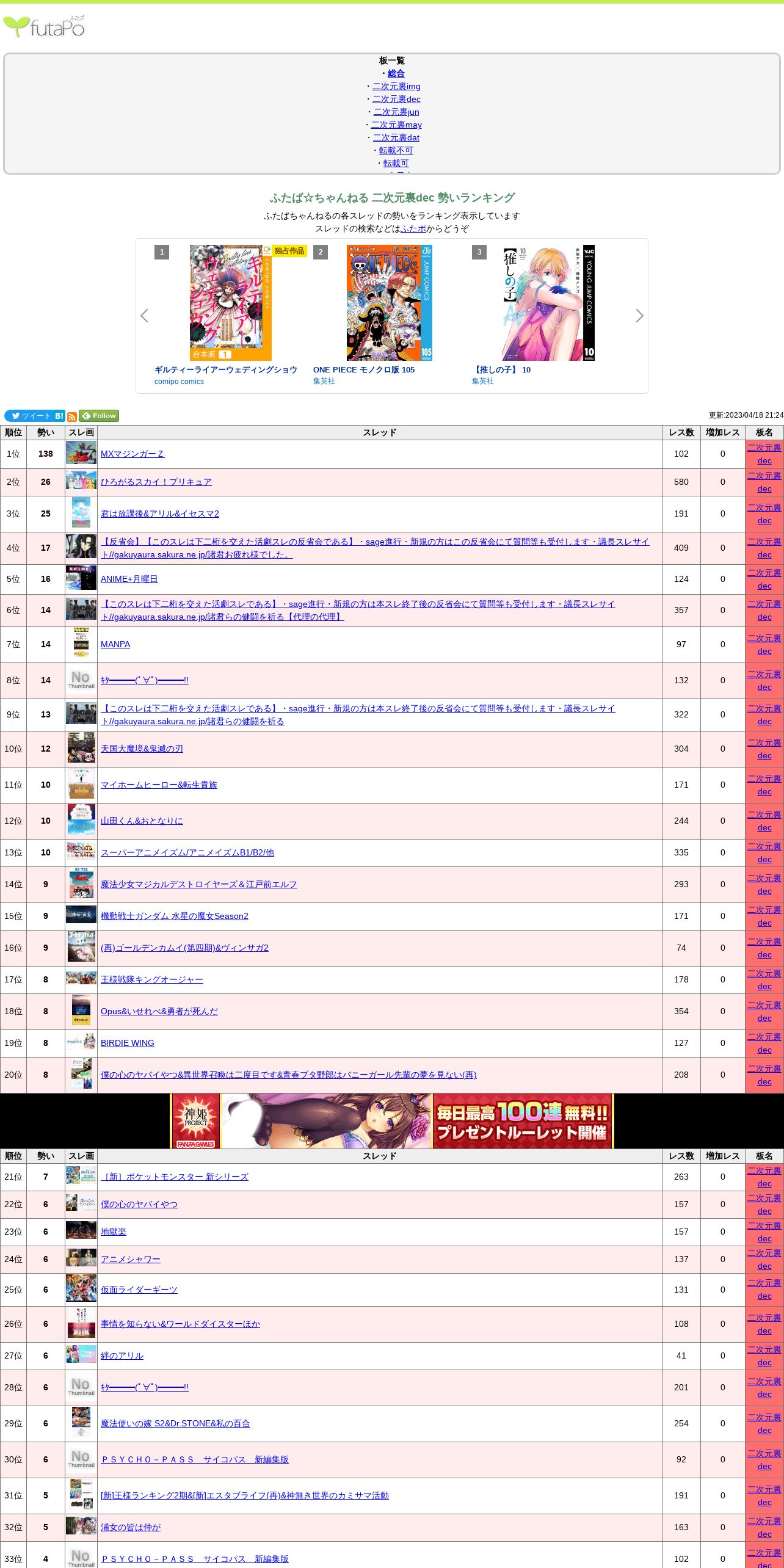Open thread MXマジンガーＺ

point(132,454)
